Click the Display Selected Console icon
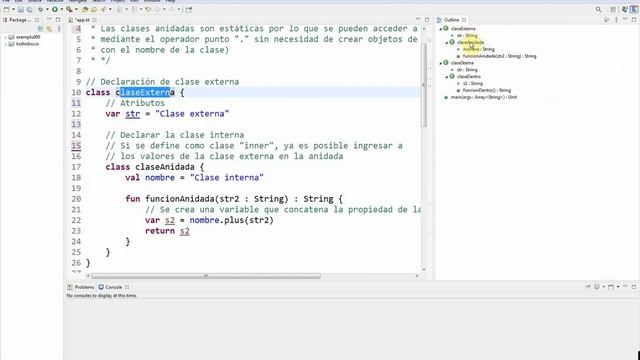 (x=597, y=287)
